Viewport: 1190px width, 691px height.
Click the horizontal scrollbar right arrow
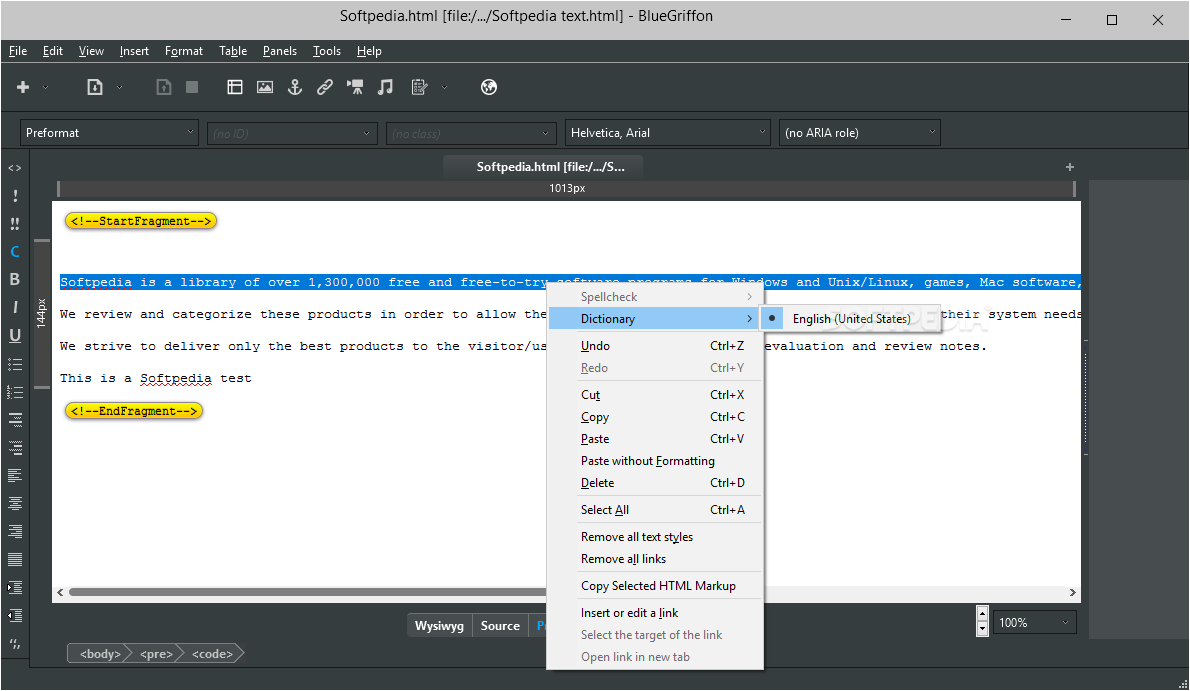click(1072, 592)
